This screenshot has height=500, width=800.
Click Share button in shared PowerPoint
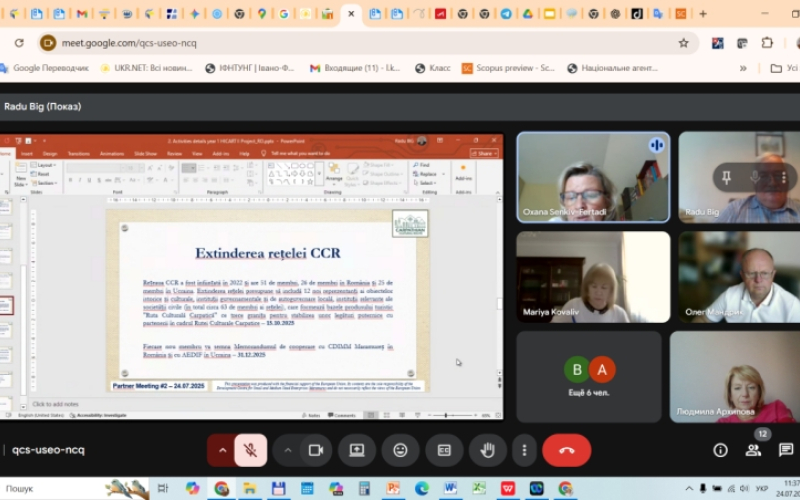[484, 154]
